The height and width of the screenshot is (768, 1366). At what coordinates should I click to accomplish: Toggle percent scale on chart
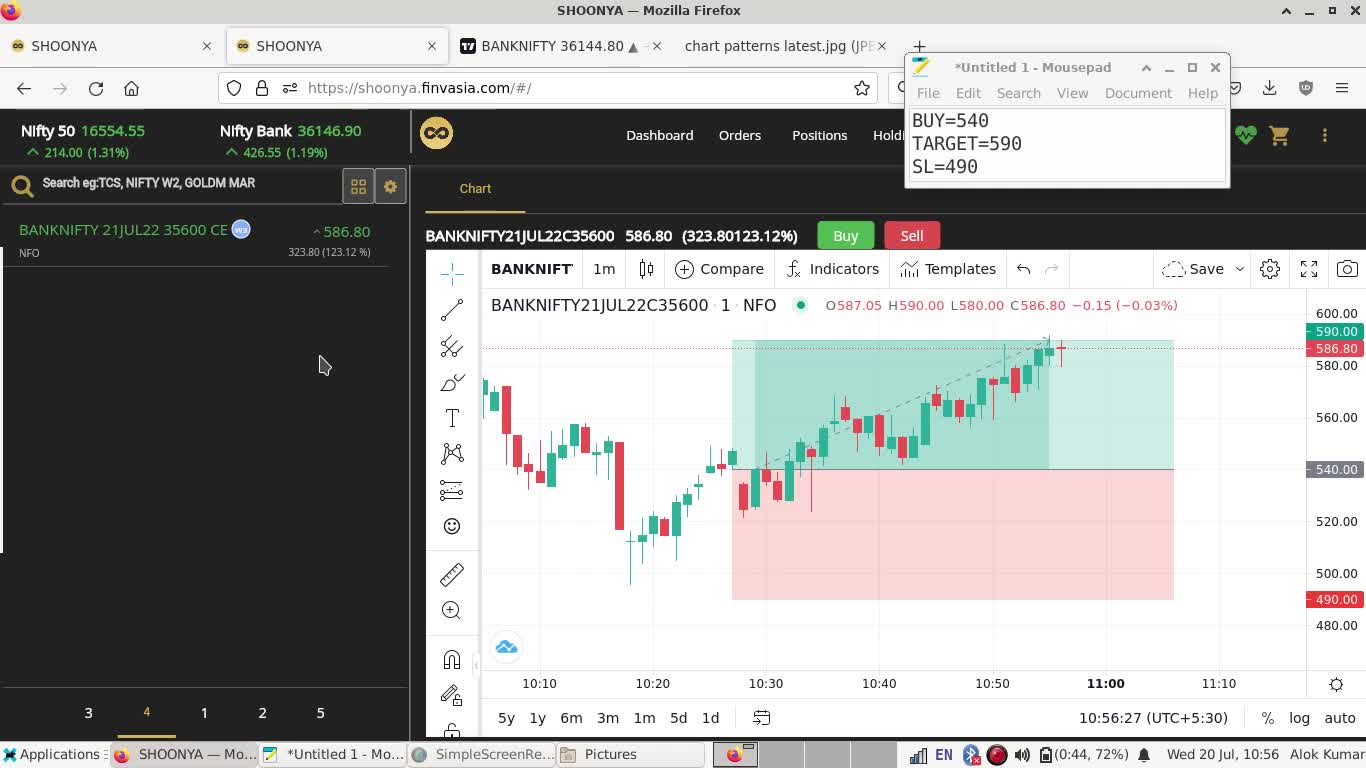[1267, 718]
